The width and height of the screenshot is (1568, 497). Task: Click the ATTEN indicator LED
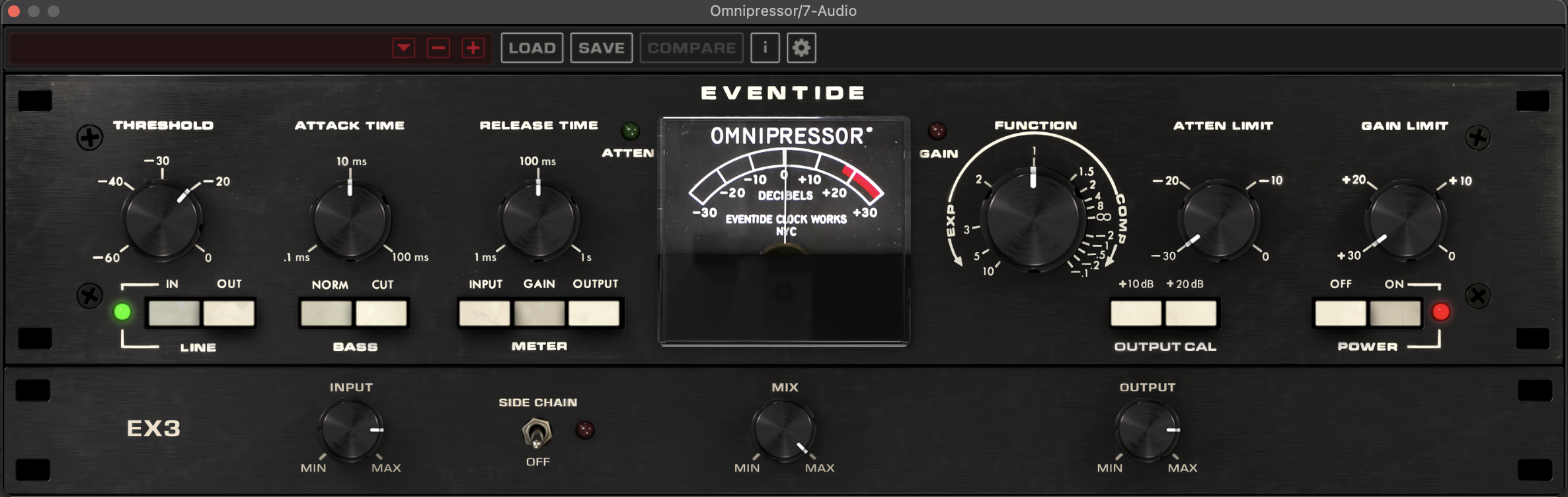631,131
